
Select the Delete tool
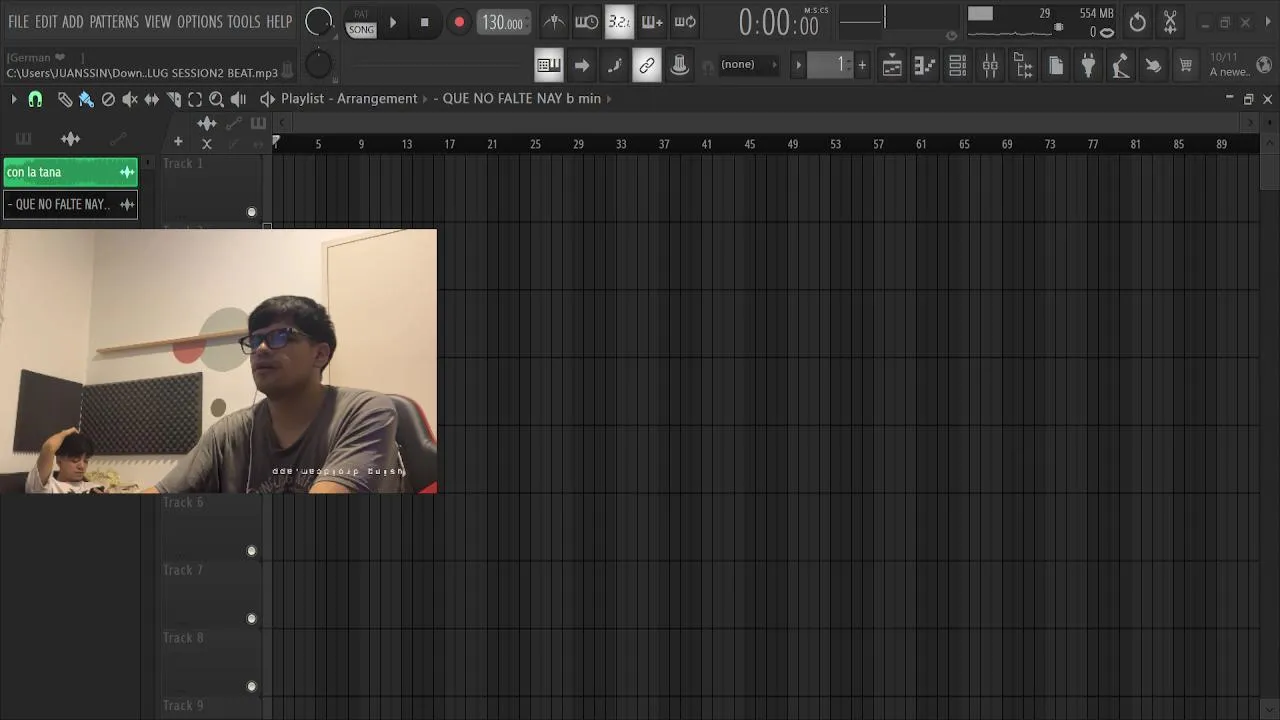tap(108, 99)
